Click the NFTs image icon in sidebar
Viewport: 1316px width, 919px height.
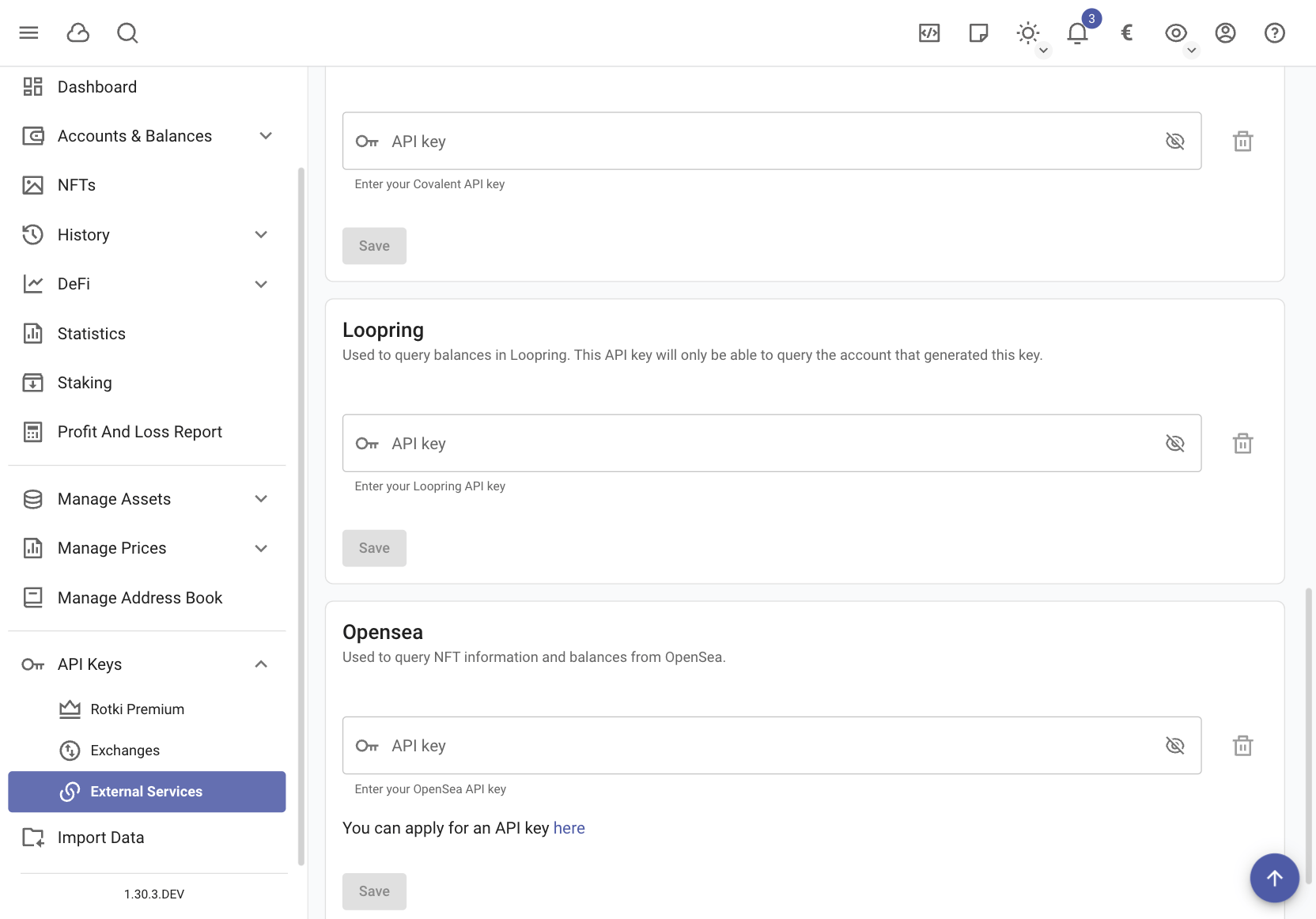(32, 185)
